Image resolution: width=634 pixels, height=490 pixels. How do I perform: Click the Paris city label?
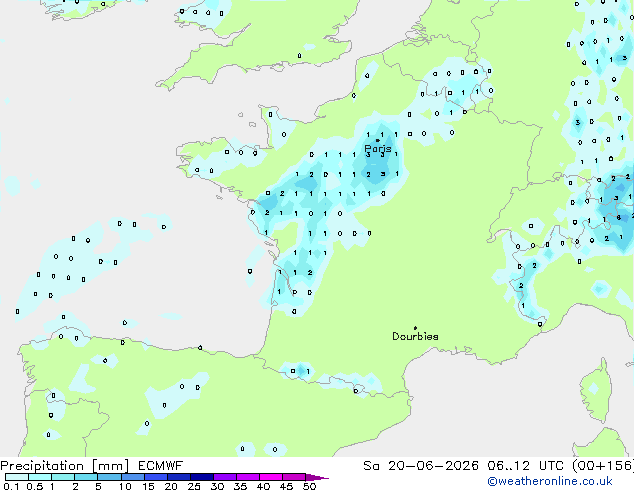[x=378, y=148]
